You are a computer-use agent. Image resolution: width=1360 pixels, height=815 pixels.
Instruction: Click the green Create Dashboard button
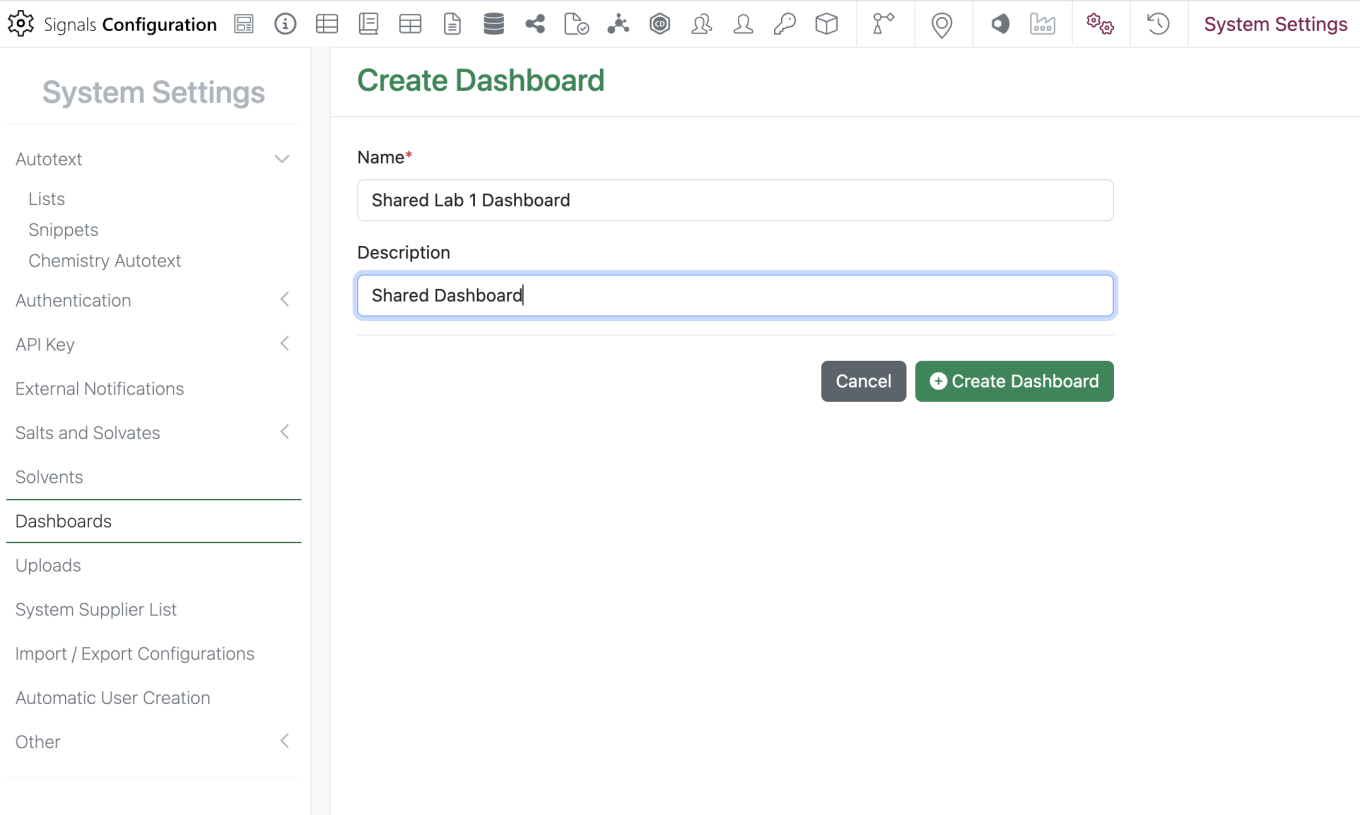point(1014,381)
